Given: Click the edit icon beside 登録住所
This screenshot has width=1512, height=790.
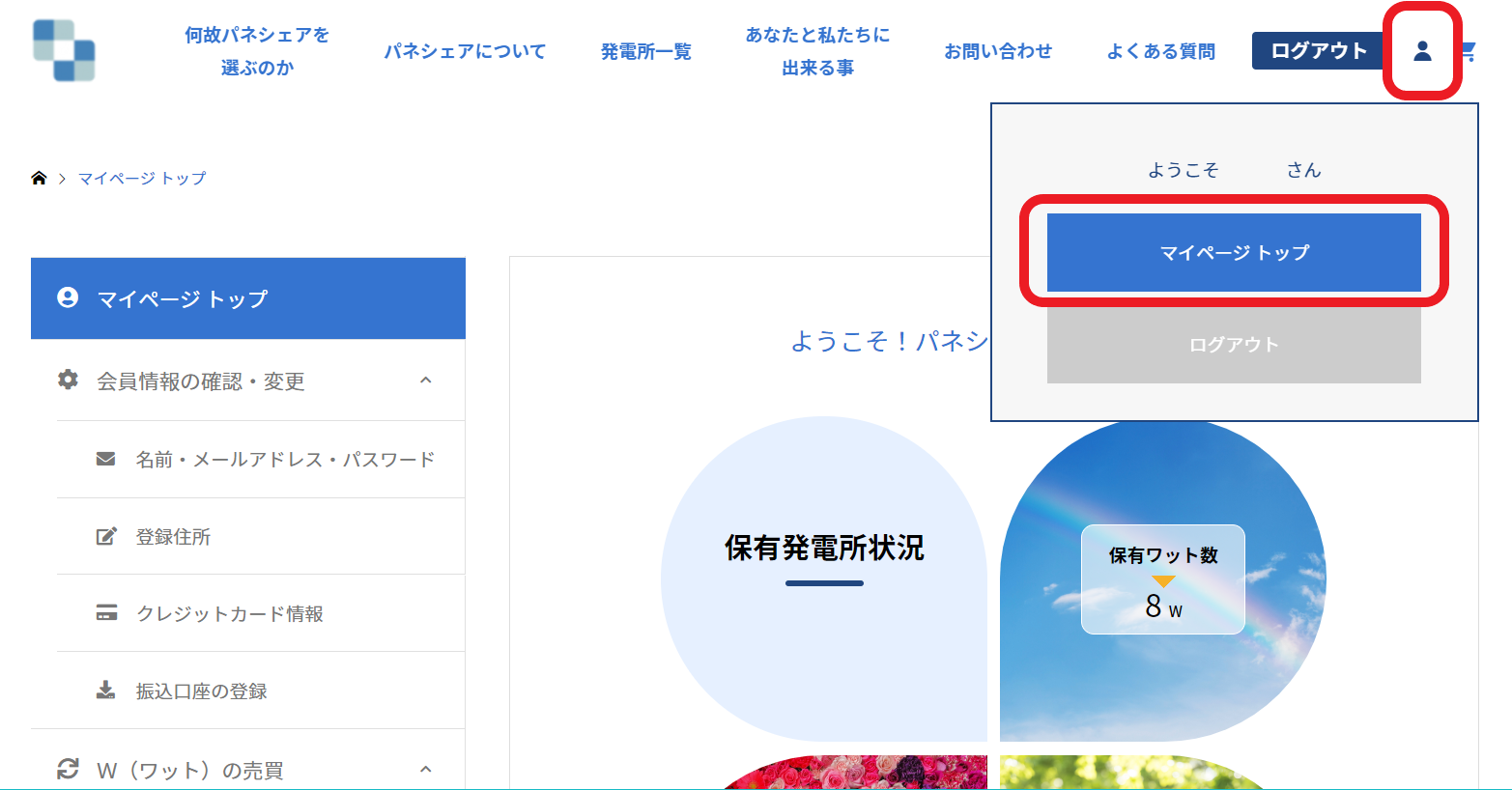Looking at the screenshot, I should point(106,536).
